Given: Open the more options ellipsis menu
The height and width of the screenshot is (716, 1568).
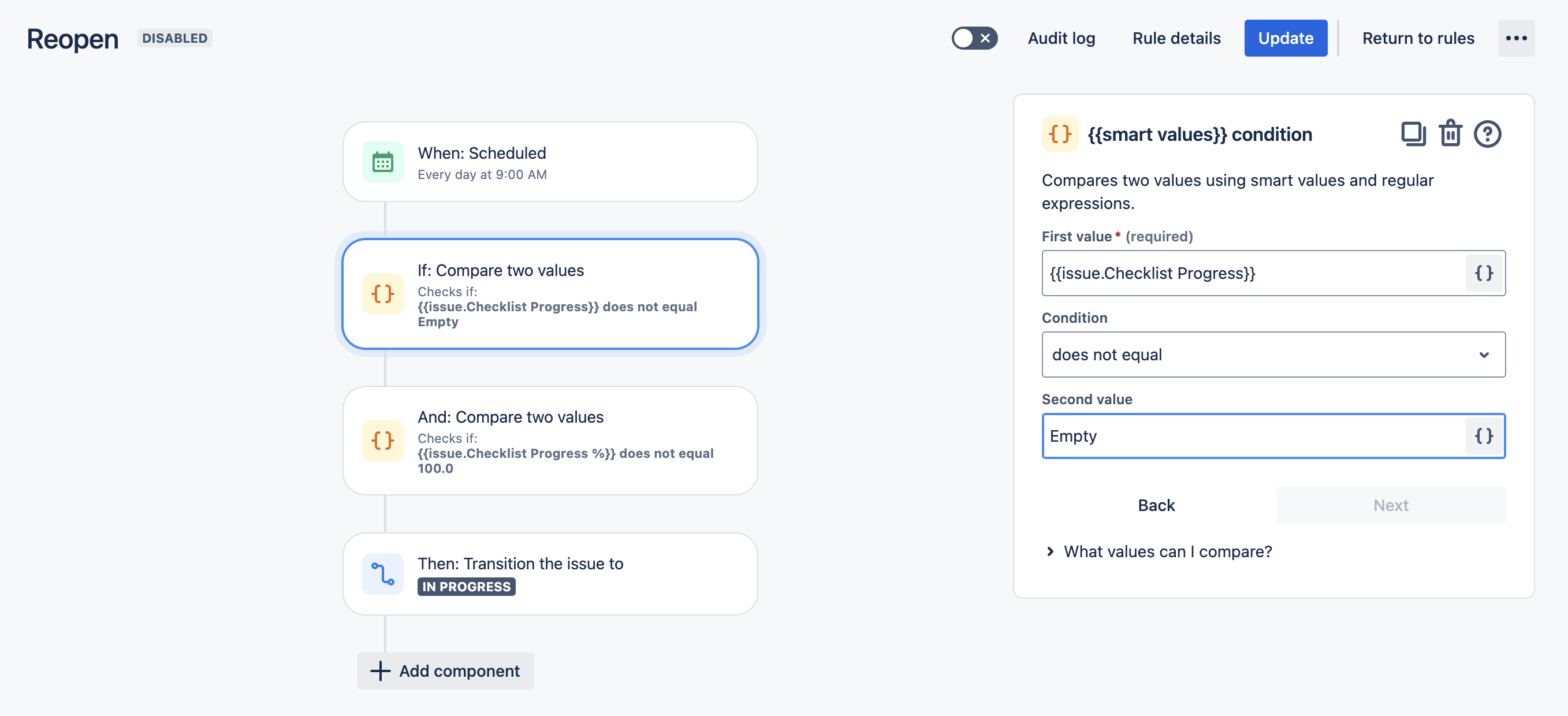Looking at the screenshot, I should tap(1515, 38).
